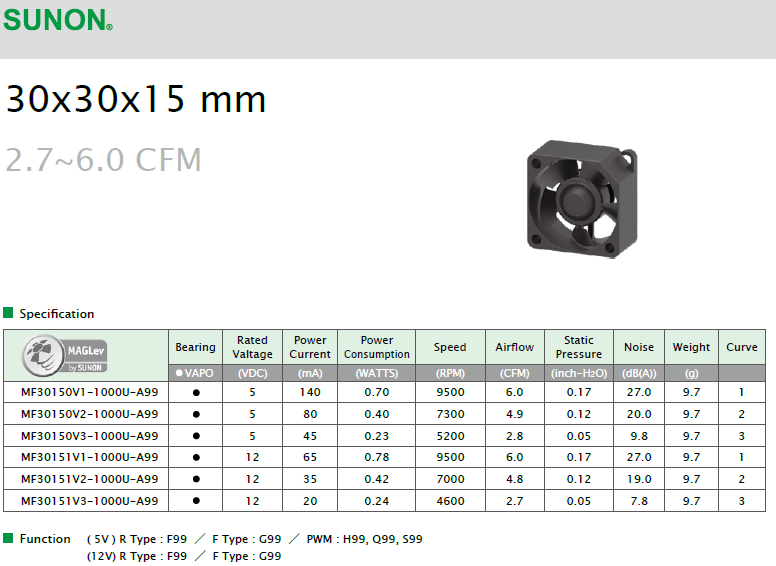Viewport: 776px width, 566px height.
Task: Click the Static Pressure column header
Action: click(579, 347)
